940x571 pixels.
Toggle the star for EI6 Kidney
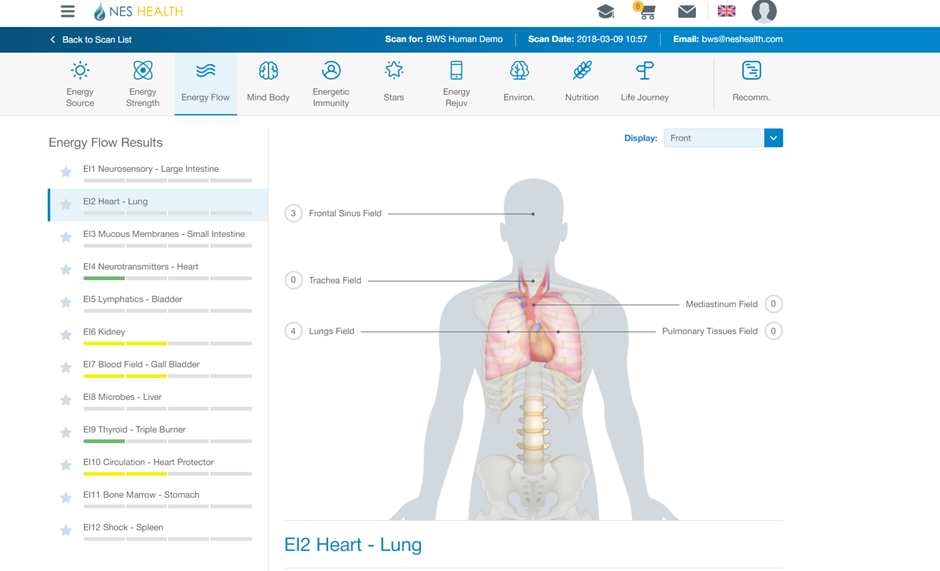(66, 335)
